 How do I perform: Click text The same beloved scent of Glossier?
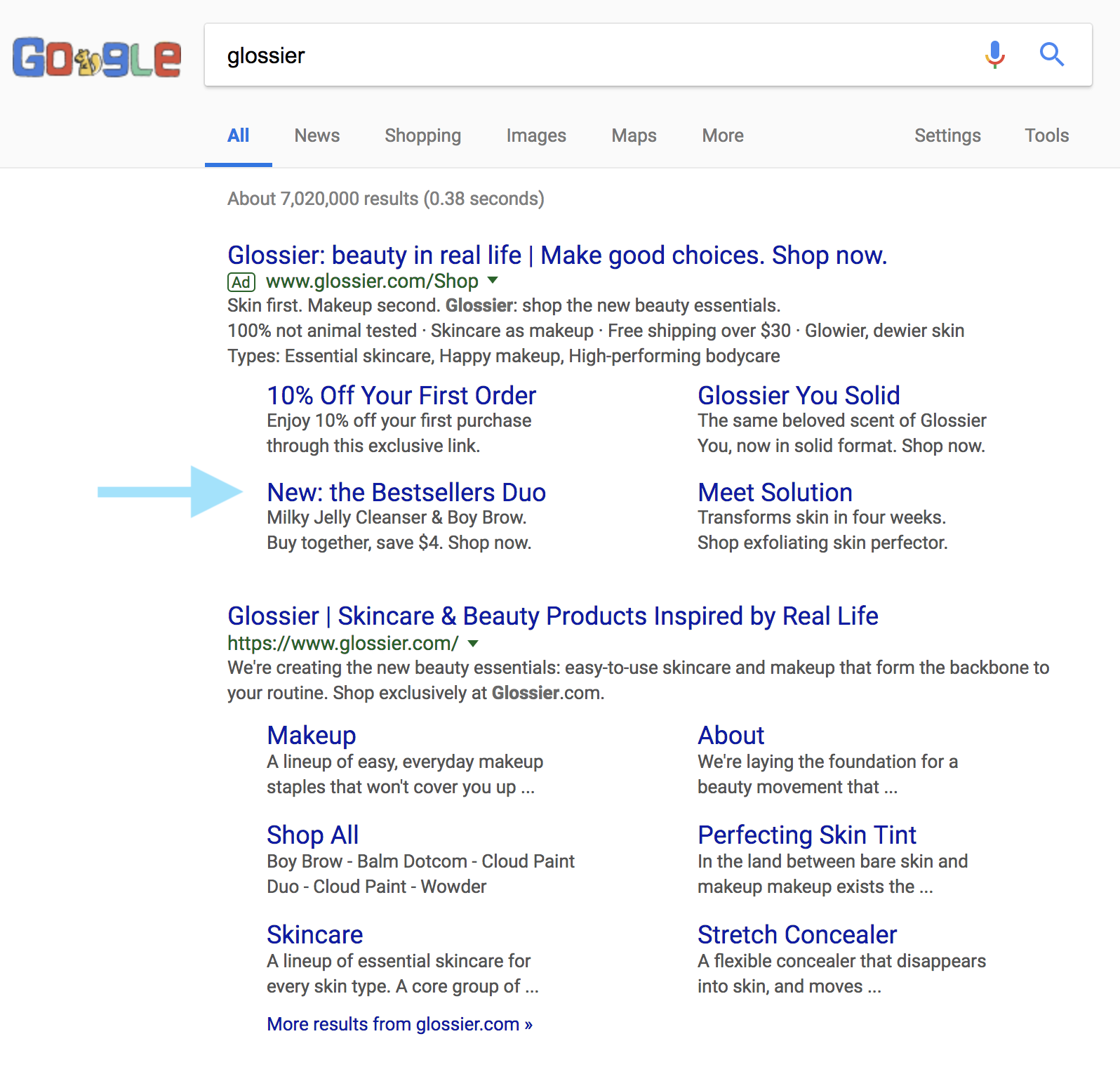842,420
